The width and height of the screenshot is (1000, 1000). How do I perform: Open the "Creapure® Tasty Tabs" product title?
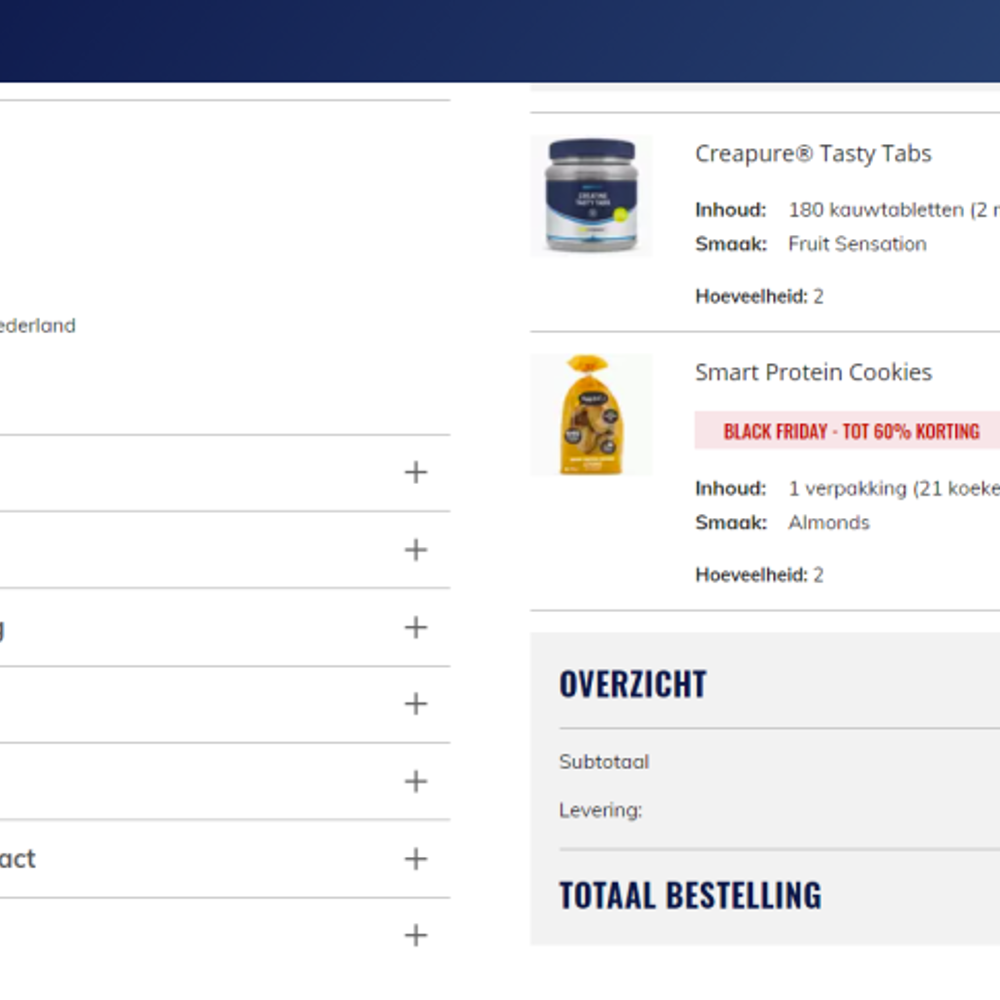pyautogui.click(x=813, y=154)
